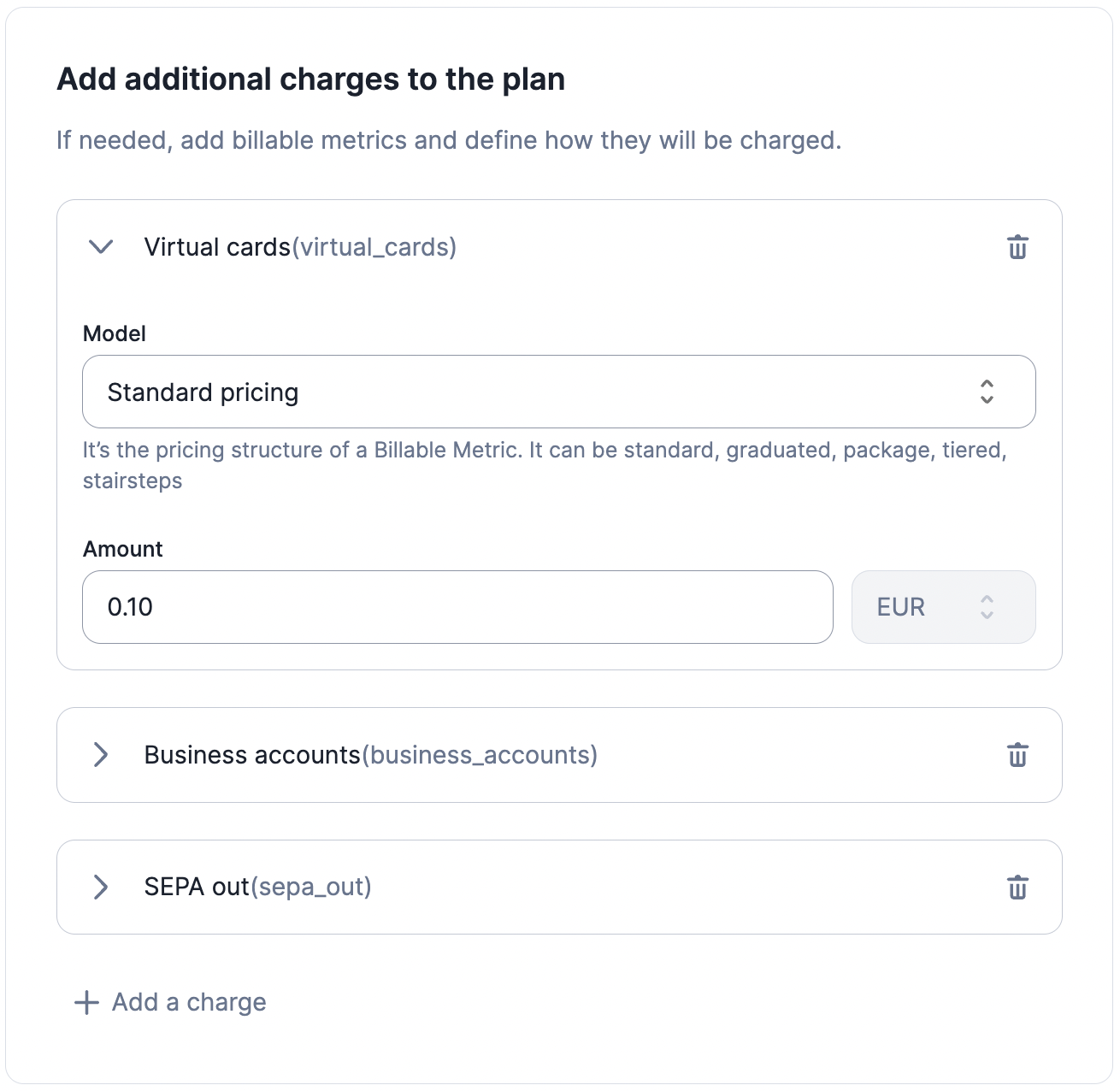Click the up-down arrows in EUR selector
This screenshot has height=1091, width=1120.
click(x=987, y=607)
